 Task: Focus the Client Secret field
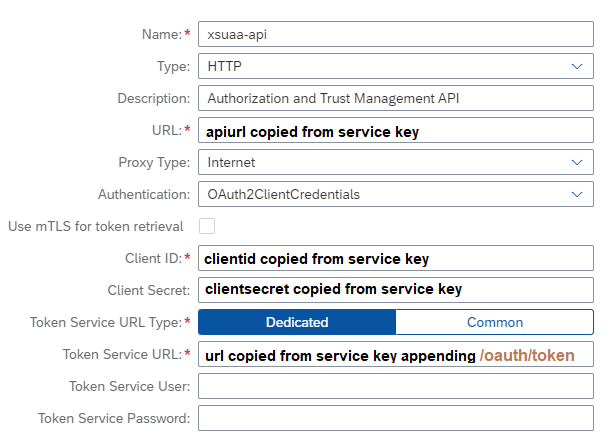(396, 290)
